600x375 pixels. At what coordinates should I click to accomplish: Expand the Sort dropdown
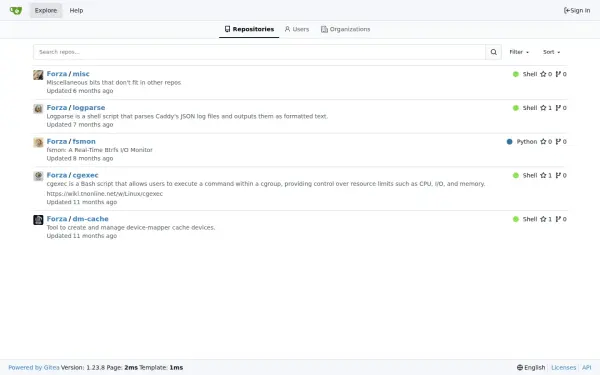coord(551,52)
